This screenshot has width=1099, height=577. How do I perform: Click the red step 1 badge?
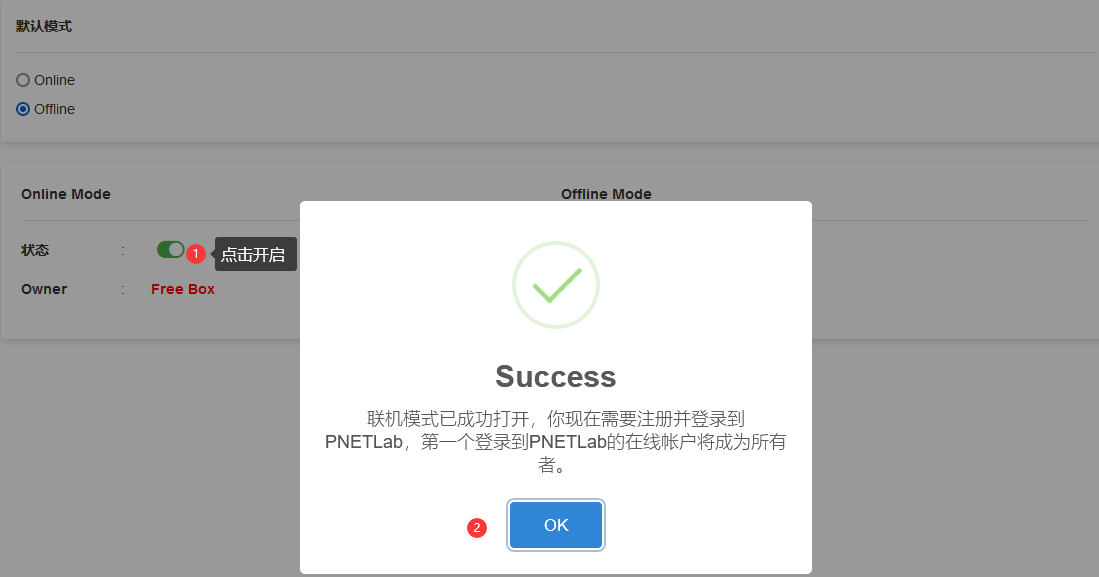coord(196,253)
